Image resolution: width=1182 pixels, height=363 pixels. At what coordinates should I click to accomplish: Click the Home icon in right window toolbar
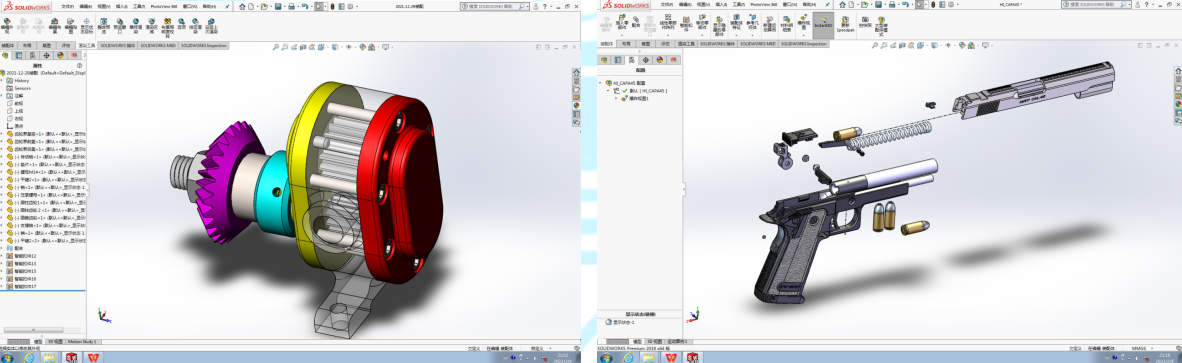pyautogui.click(x=842, y=5)
